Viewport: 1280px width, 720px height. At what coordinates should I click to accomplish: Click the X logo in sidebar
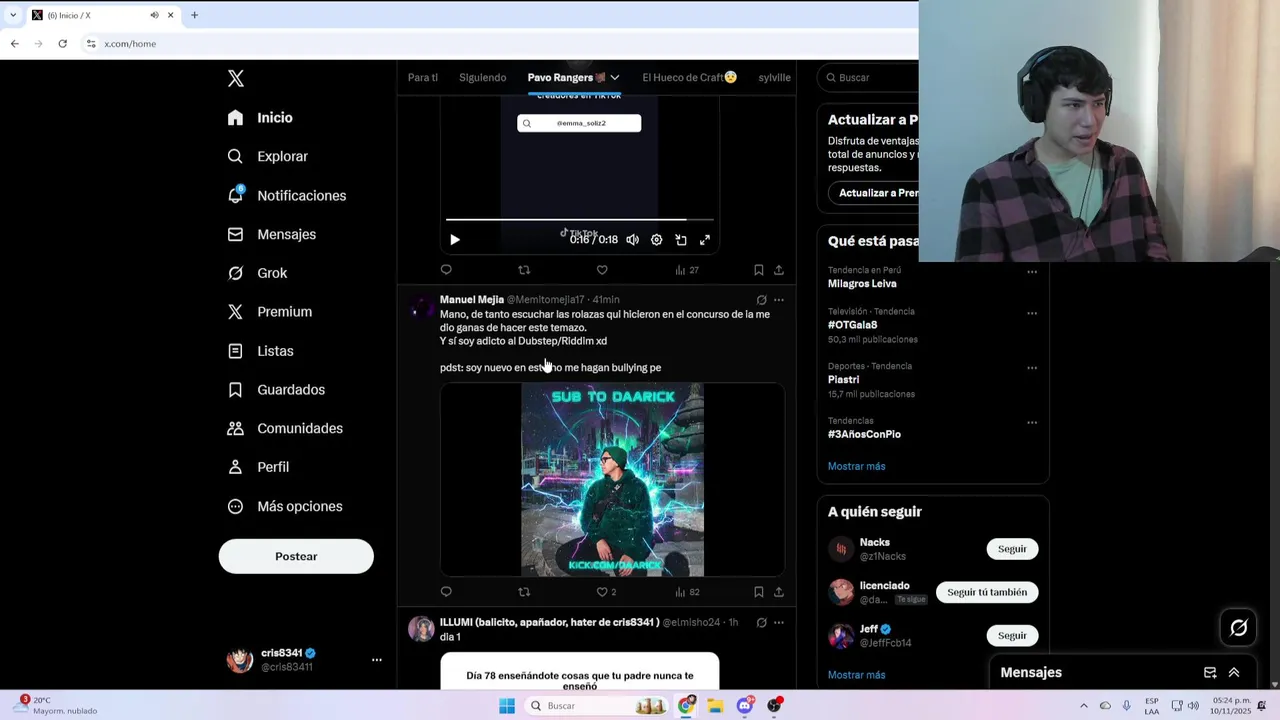(x=236, y=78)
